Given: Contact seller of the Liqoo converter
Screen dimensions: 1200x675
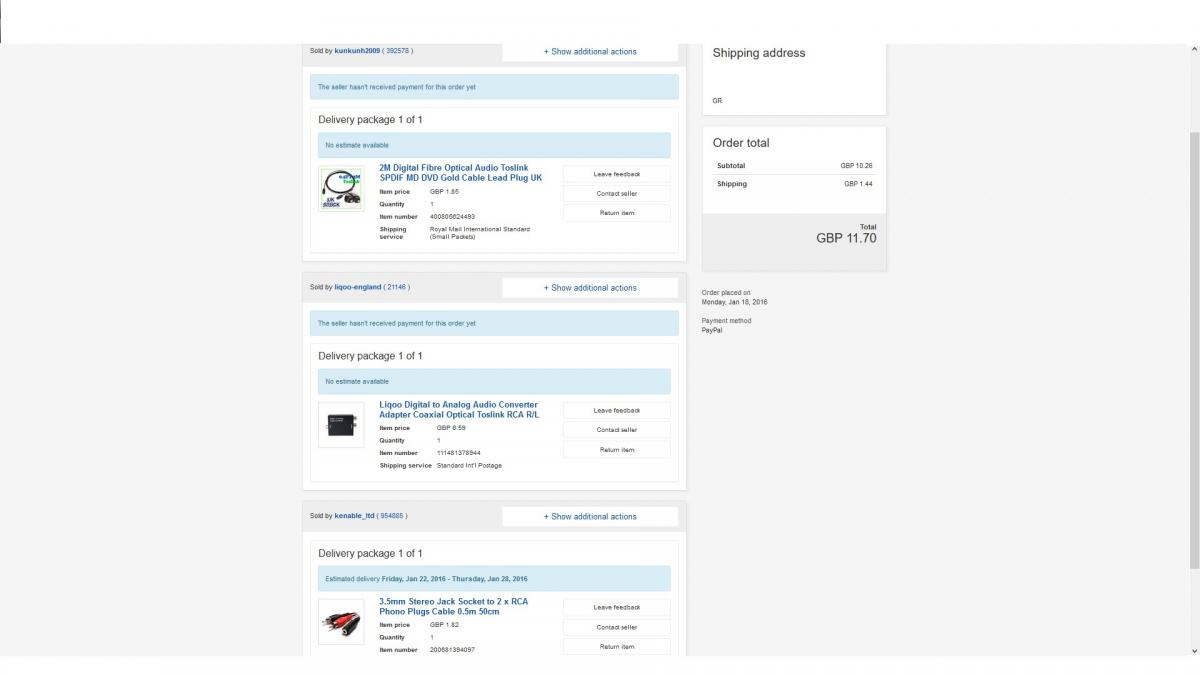Looking at the screenshot, I should pos(617,430).
